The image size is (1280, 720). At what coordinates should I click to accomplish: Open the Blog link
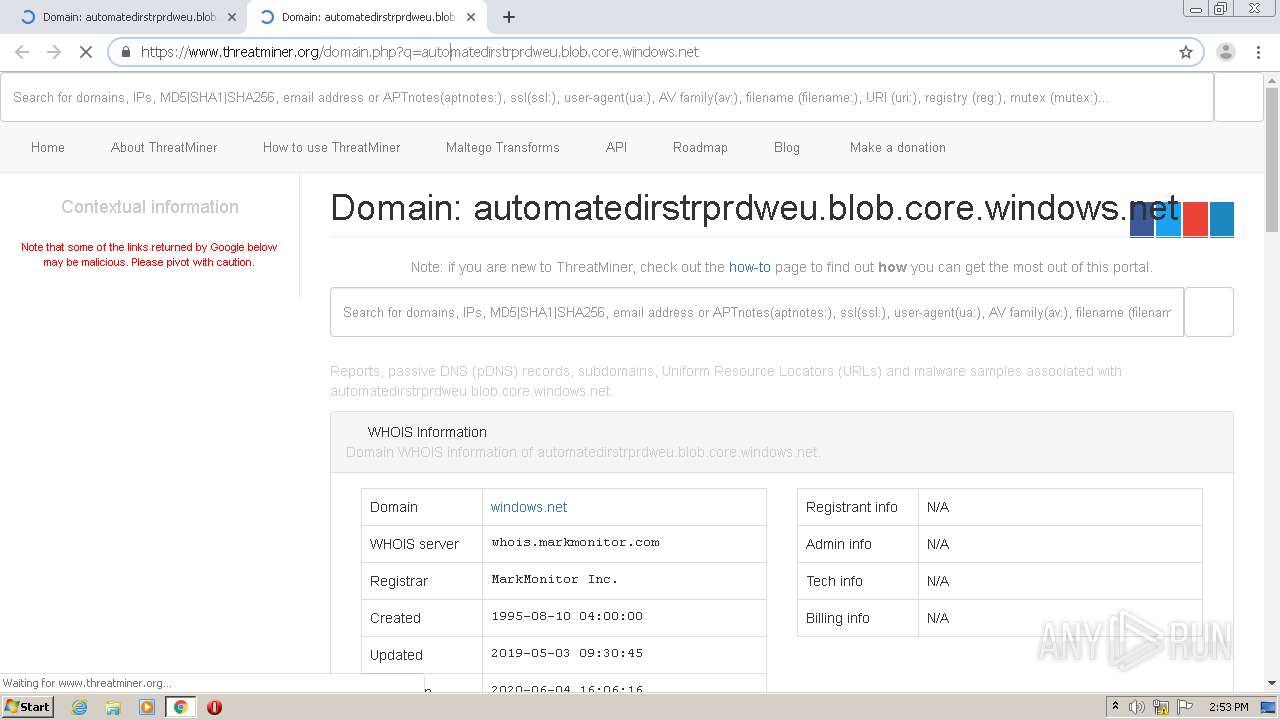(x=787, y=147)
